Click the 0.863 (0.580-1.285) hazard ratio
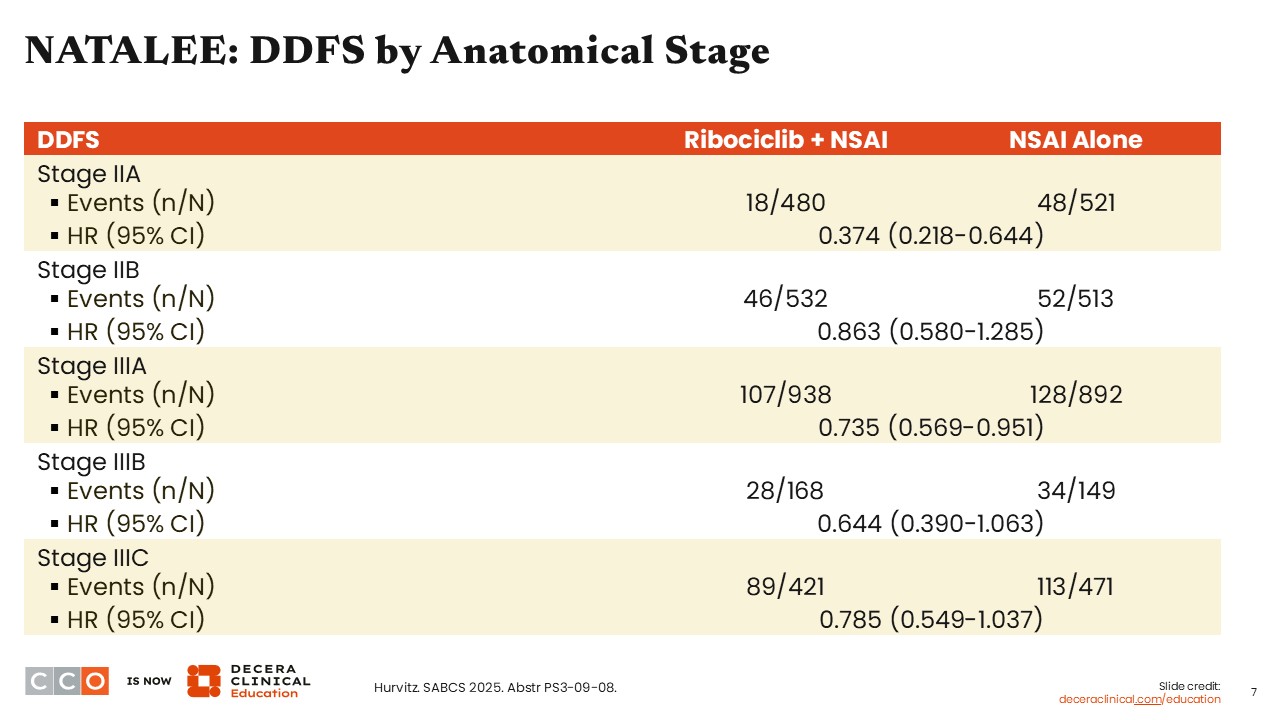Viewport: 1280px width, 720px height. pos(930,331)
